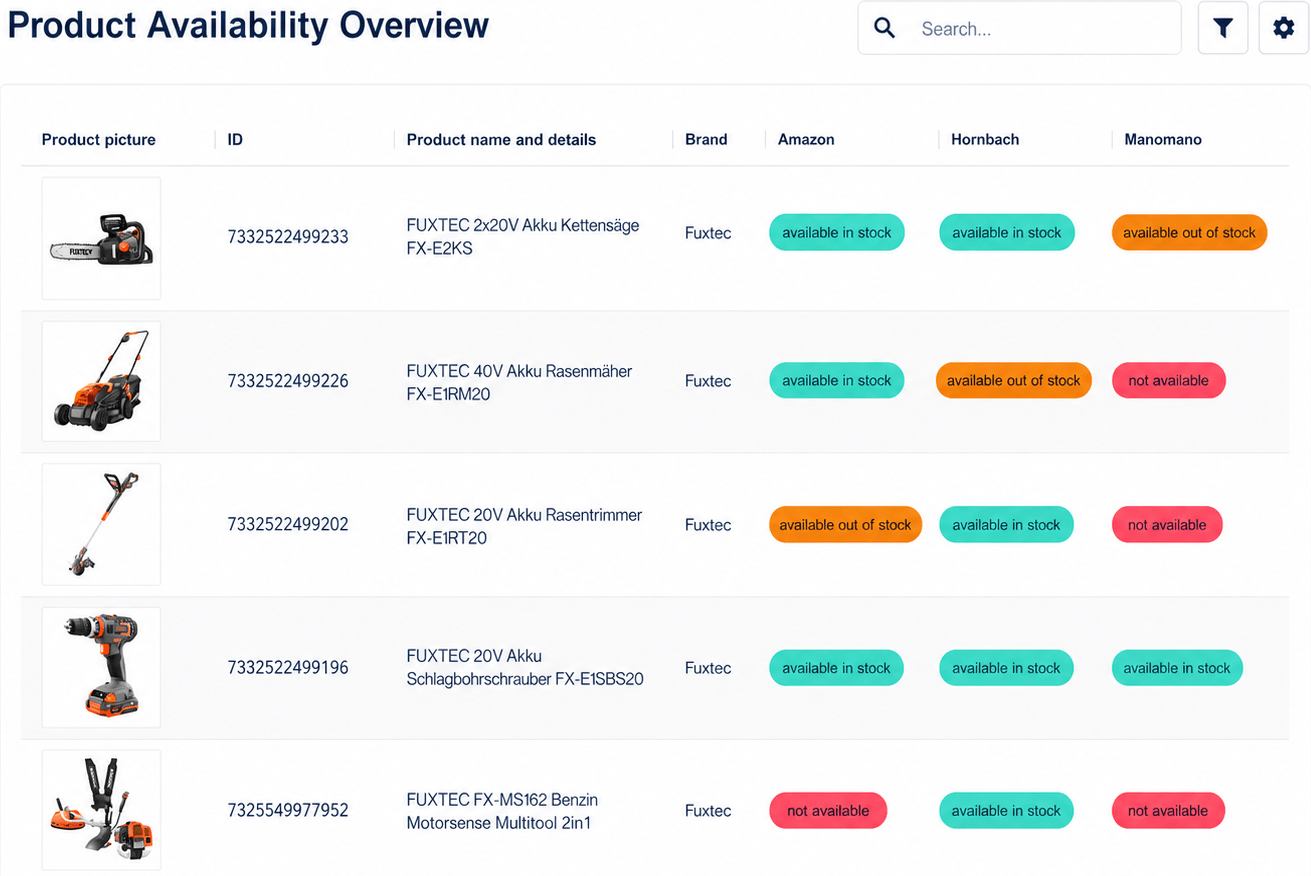Click the Manomano column header
Image resolution: width=1311 pixels, height=876 pixels.
click(1163, 140)
